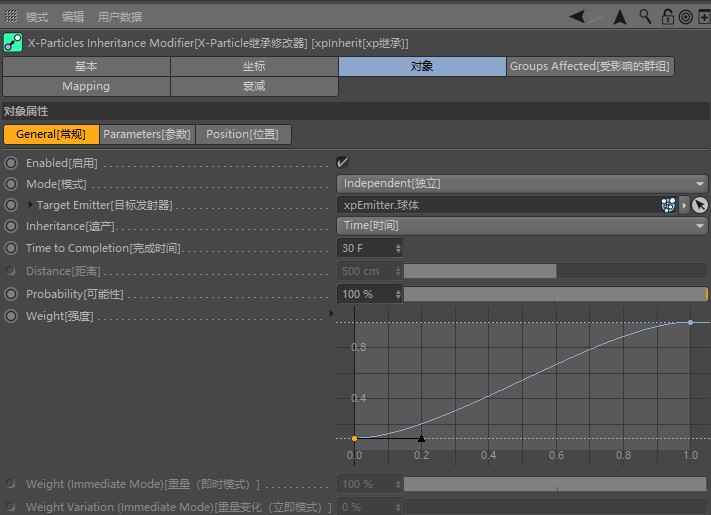Toggle the animation dot for Weight[强度]
711x515 pixels.
point(11,316)
